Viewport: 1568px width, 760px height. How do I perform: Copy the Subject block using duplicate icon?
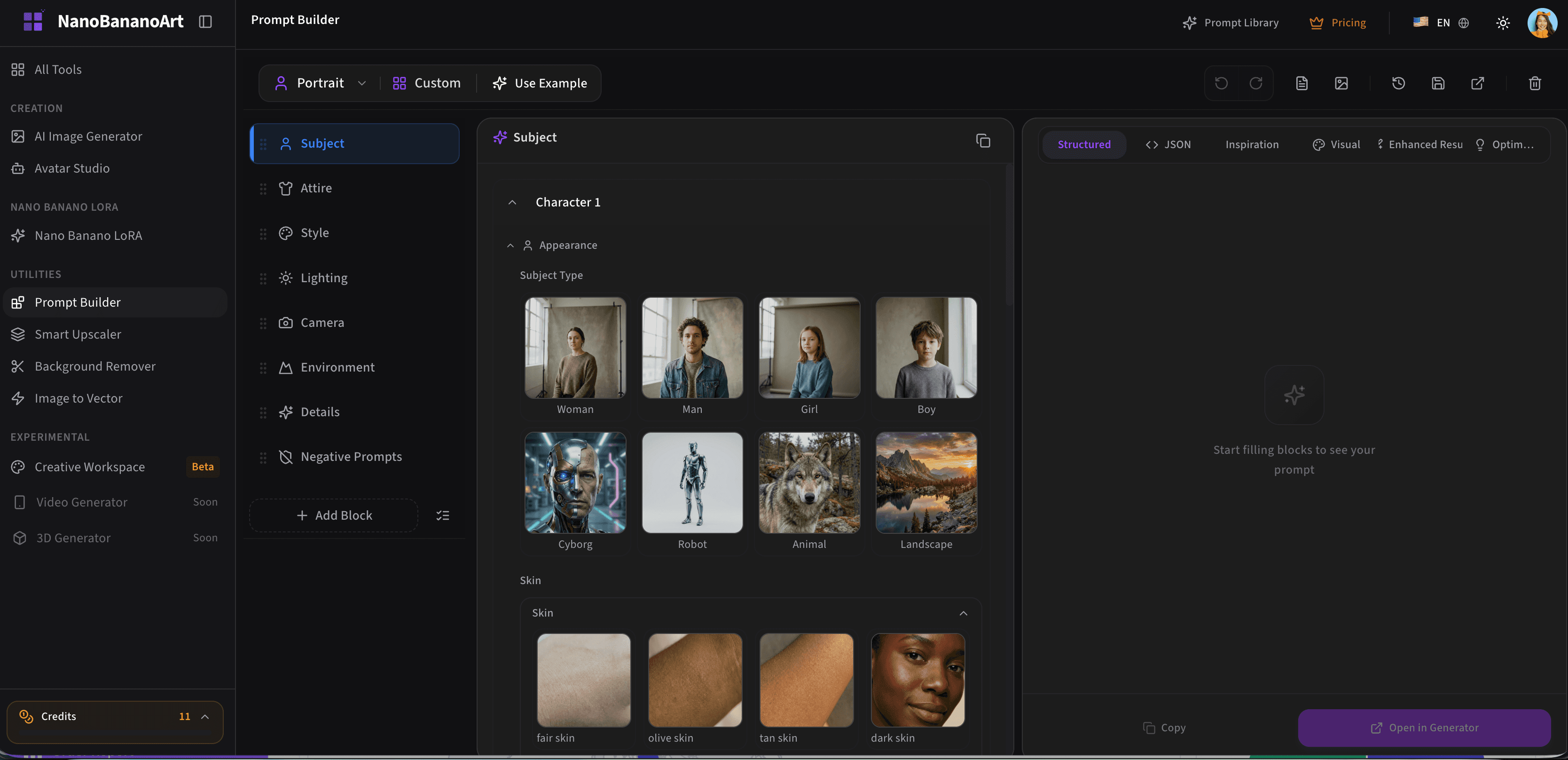click(x=984, y=140)
